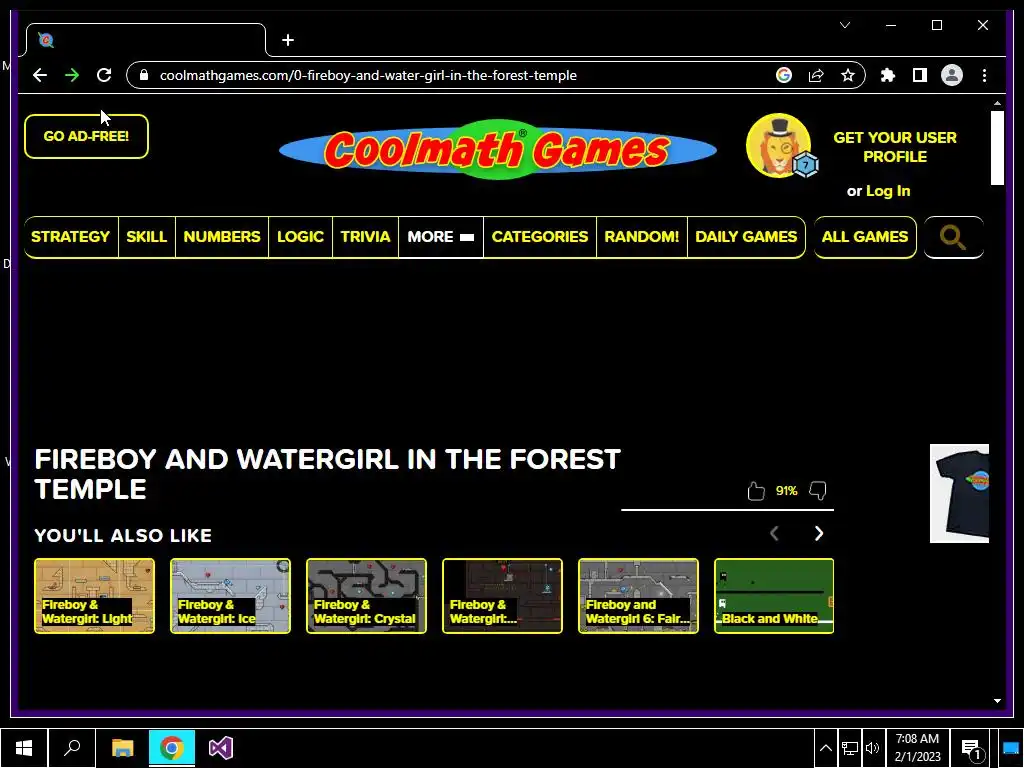Open Chrome profile avatar

(x=952, y=75)
